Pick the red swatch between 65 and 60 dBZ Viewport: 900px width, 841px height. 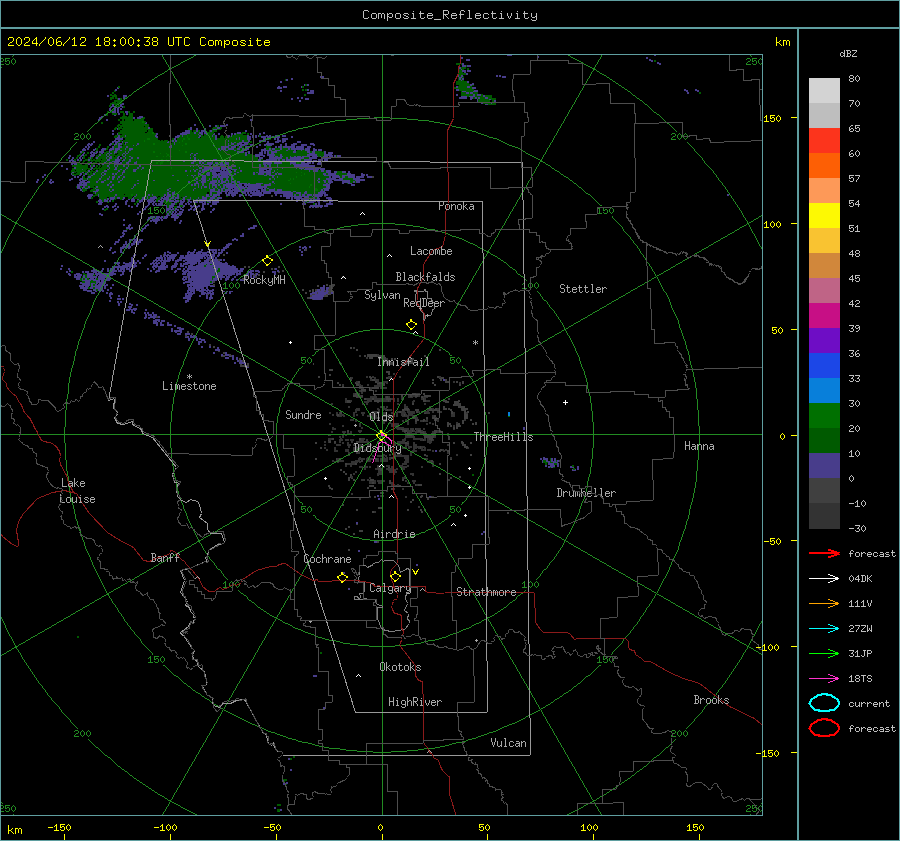(824, 141)
